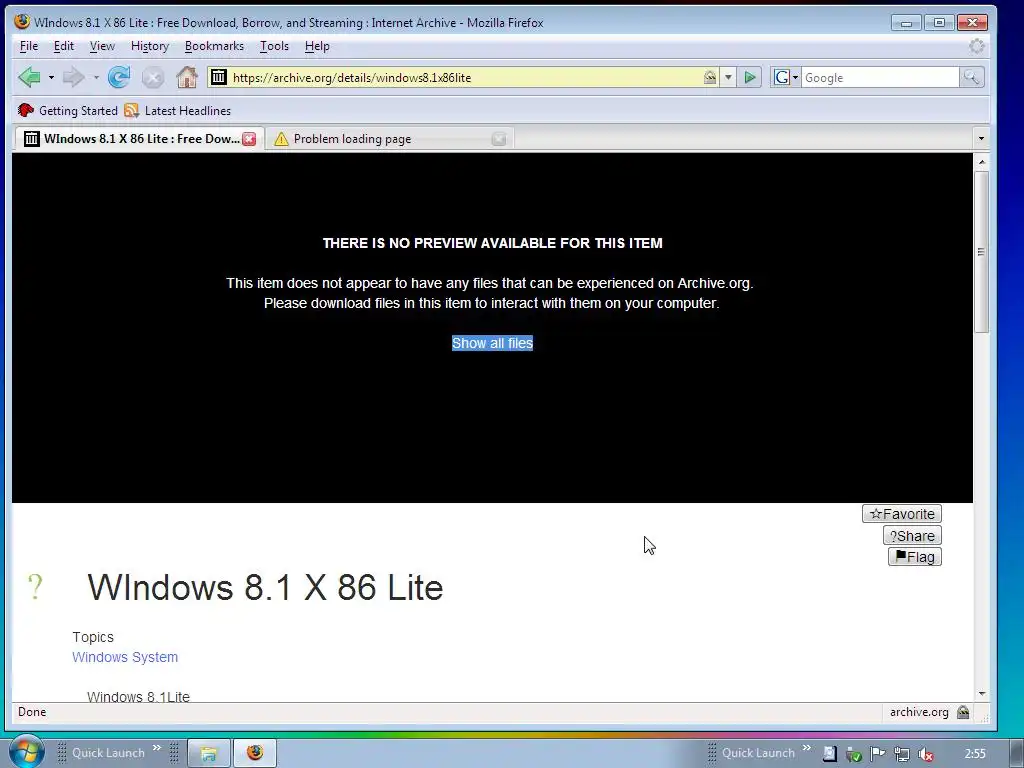
Task: Switch to the Problem loading page tab
Action: coord(389,138)
